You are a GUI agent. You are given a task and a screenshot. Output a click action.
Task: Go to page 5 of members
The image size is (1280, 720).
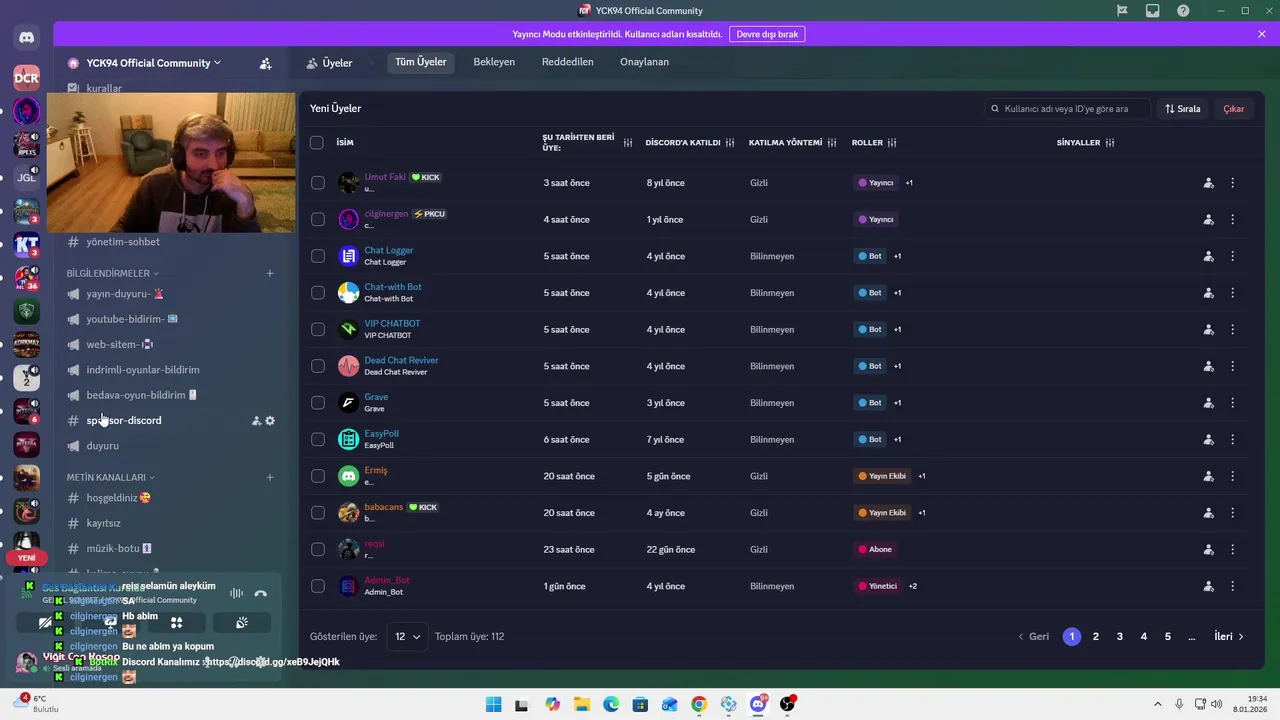pos(1168,636)
